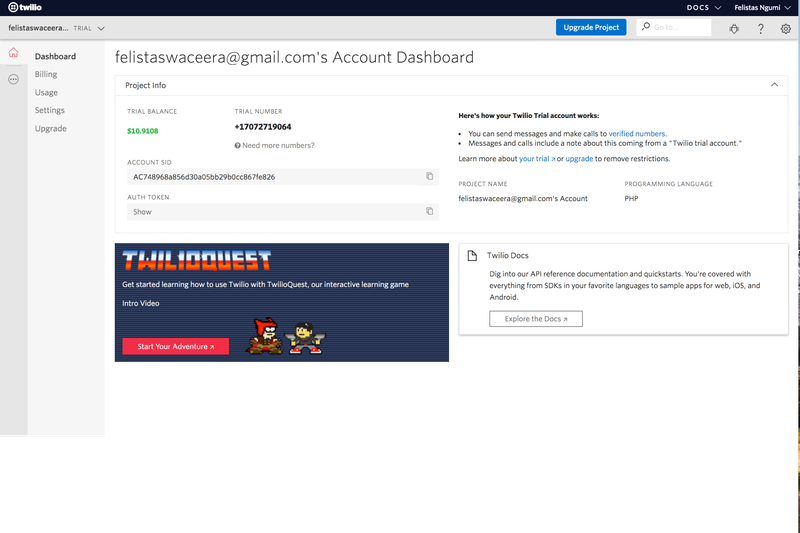This screenshot has width=800, height=533.
Task: Open the home dashboard sidebar icon
Action: pyautogui.click(x=13, y=54)
